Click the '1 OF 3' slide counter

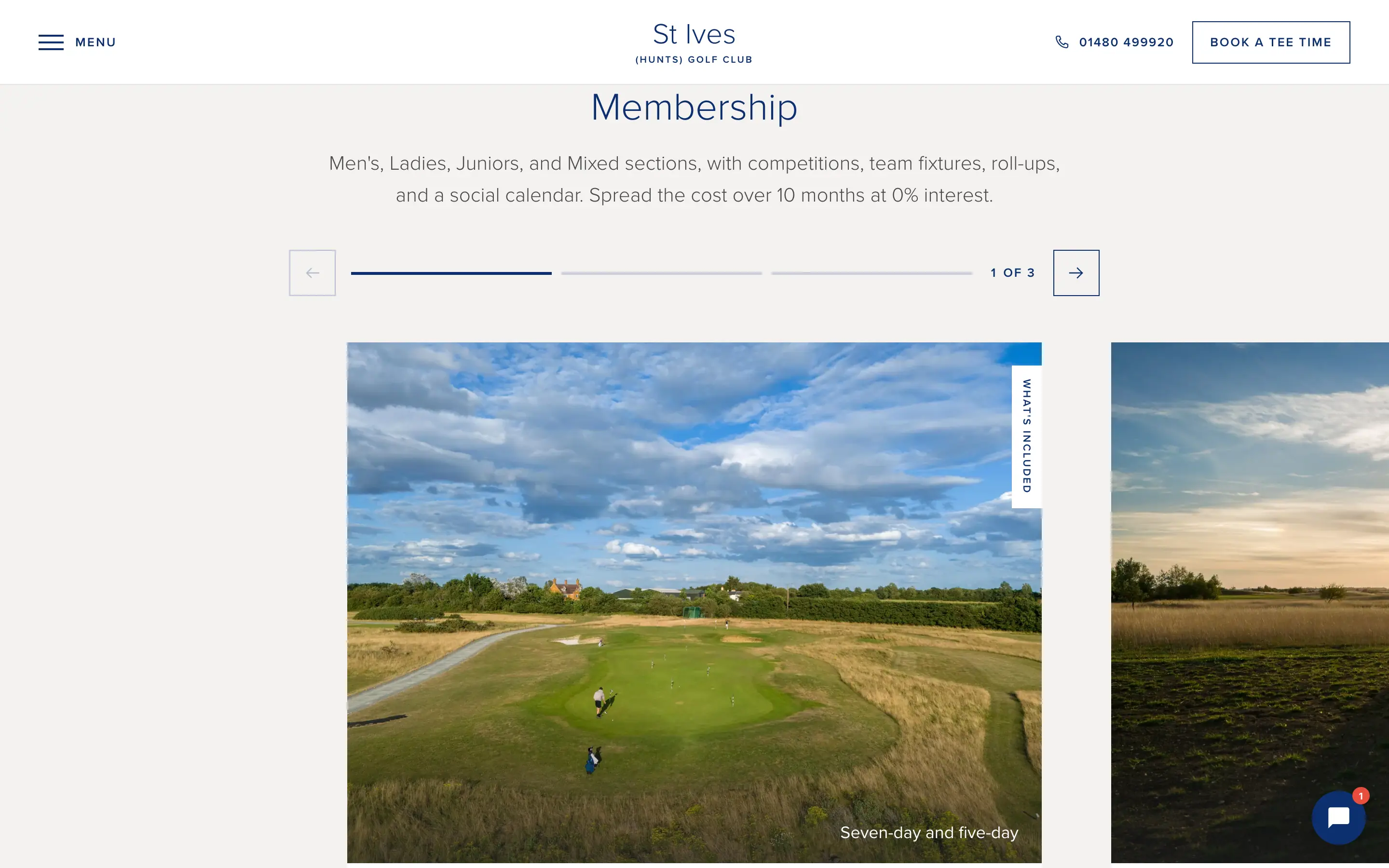click(1012, 272)
